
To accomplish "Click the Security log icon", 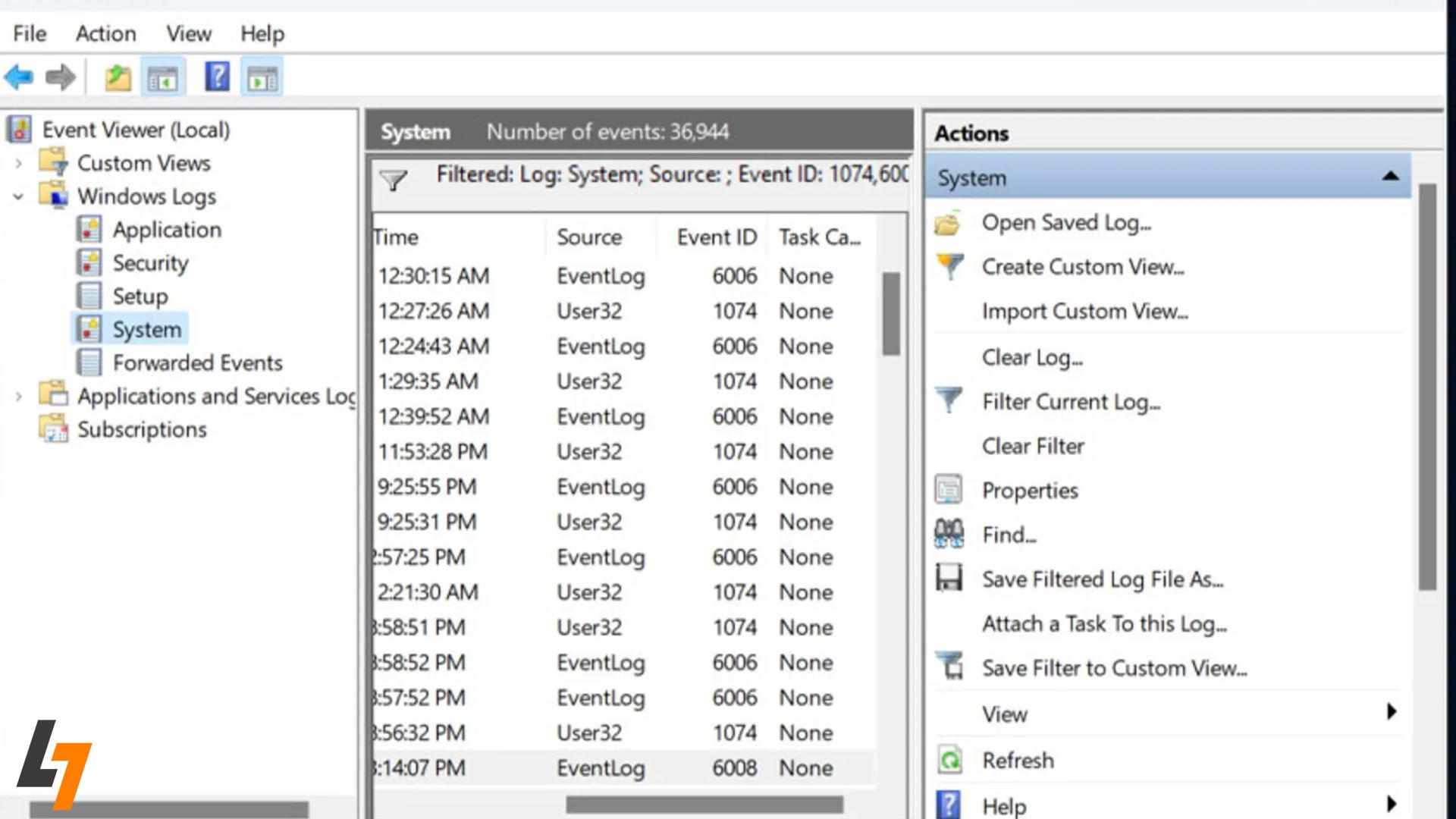I will 89,262.
